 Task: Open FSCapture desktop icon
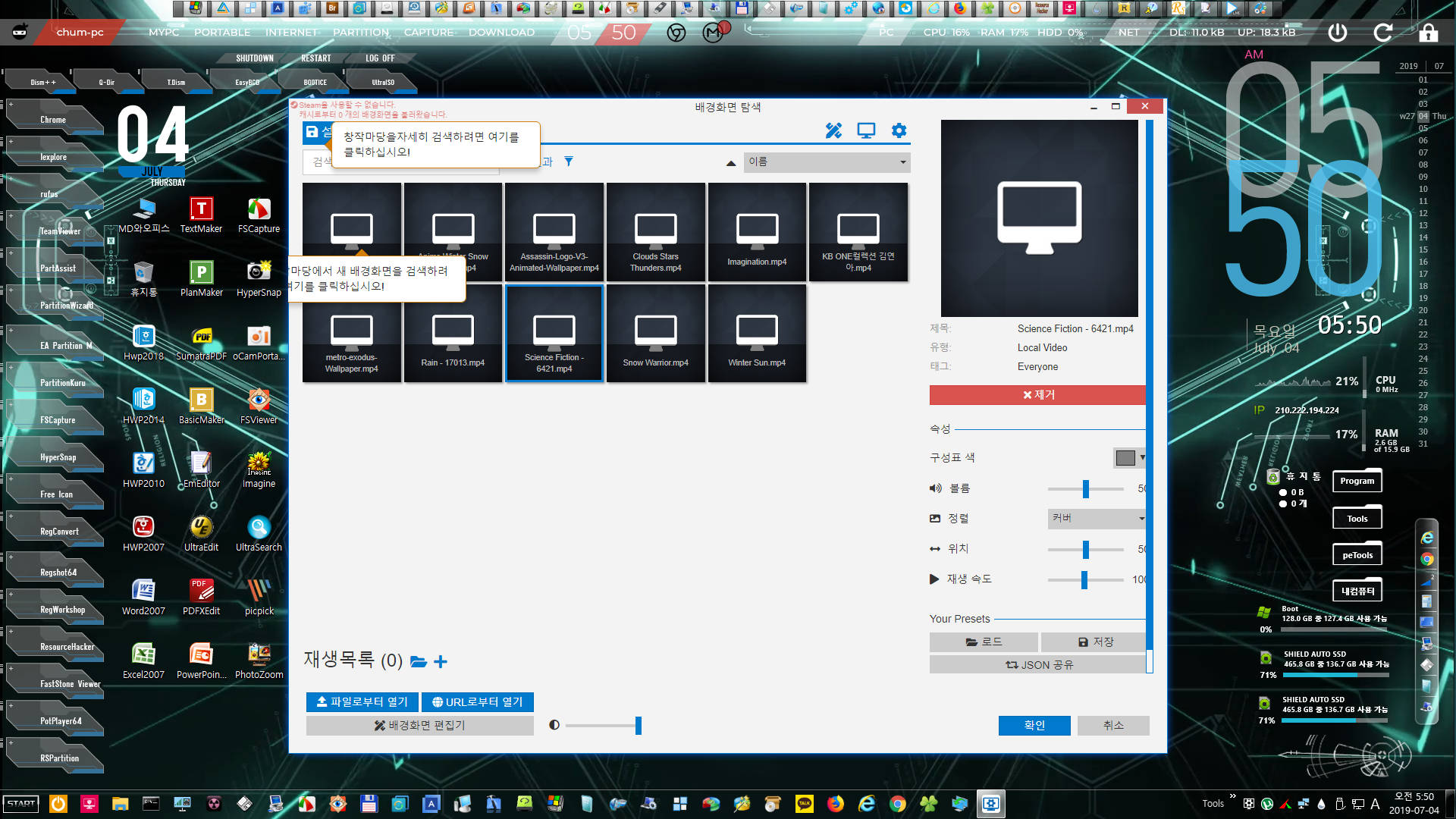coord(259,215)
